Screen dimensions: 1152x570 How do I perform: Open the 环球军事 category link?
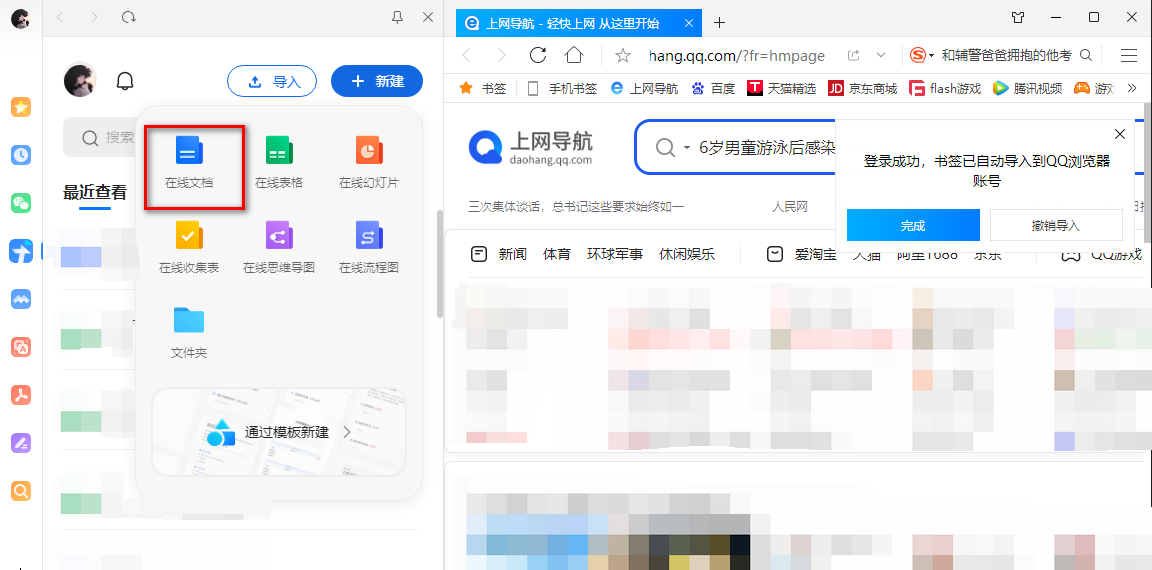tap(615, 254)
